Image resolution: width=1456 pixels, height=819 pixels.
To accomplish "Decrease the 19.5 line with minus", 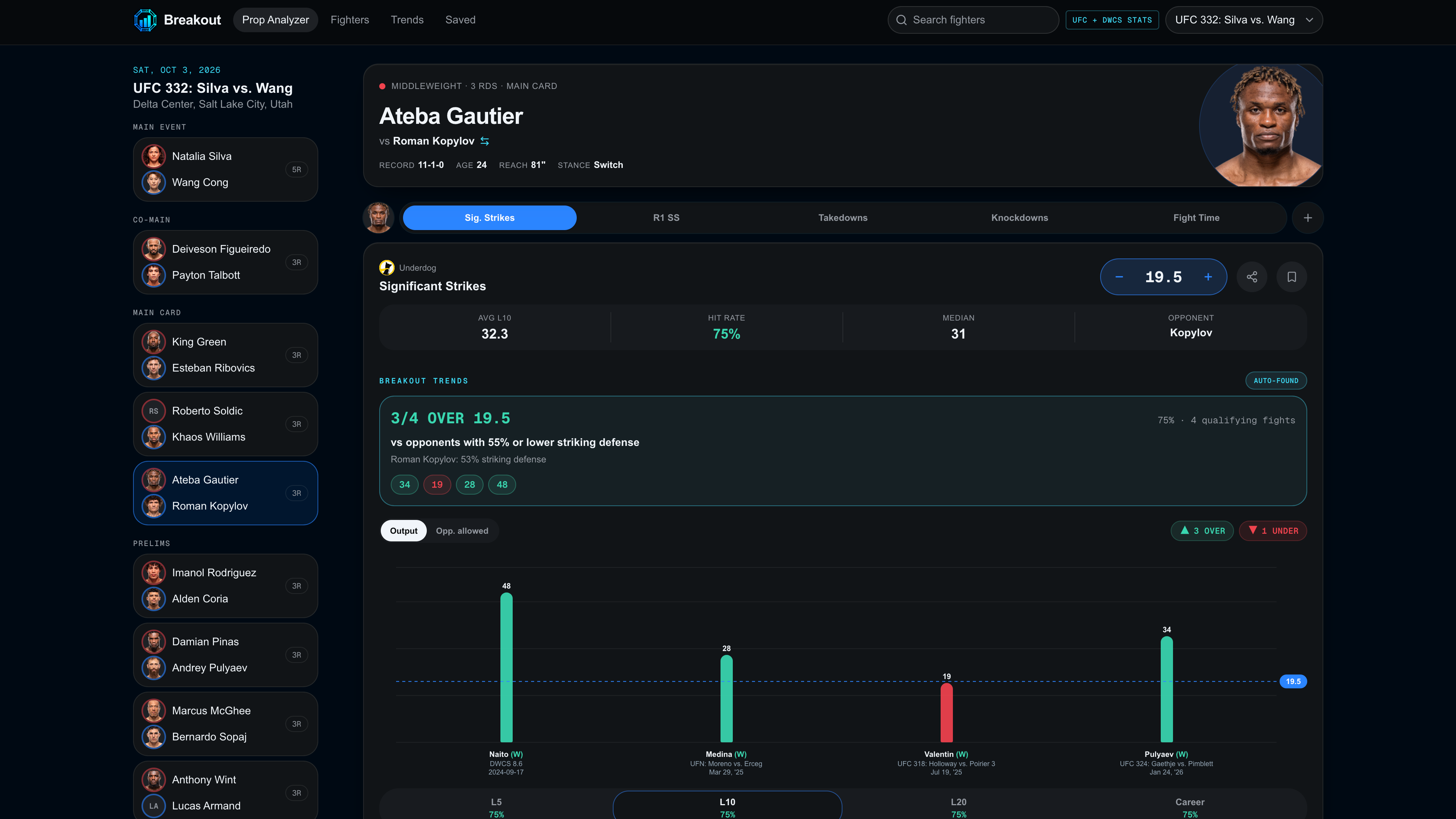I will (x=1119, y=277).
